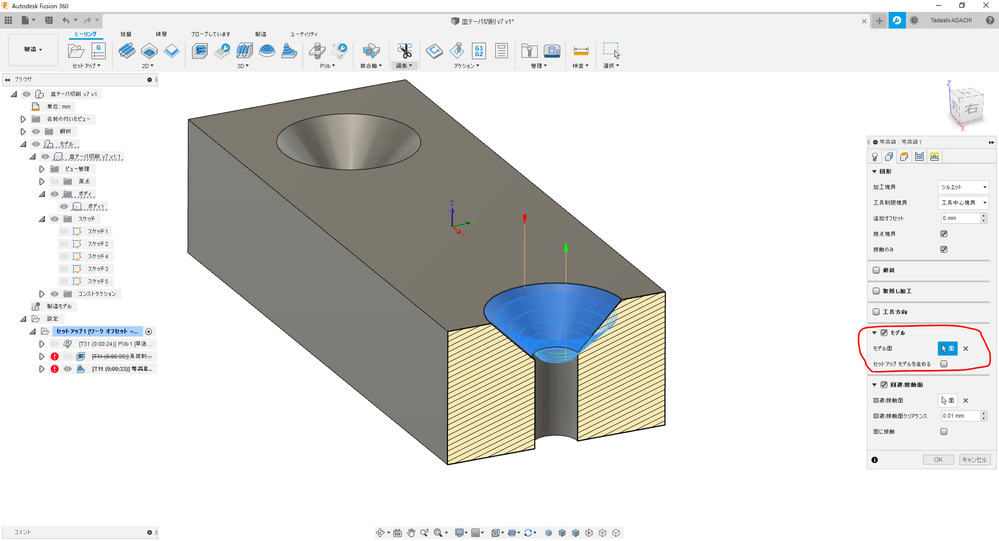Expand the 名前の付いたビュー tree node

pyautogui.click(x=23, y=119)
